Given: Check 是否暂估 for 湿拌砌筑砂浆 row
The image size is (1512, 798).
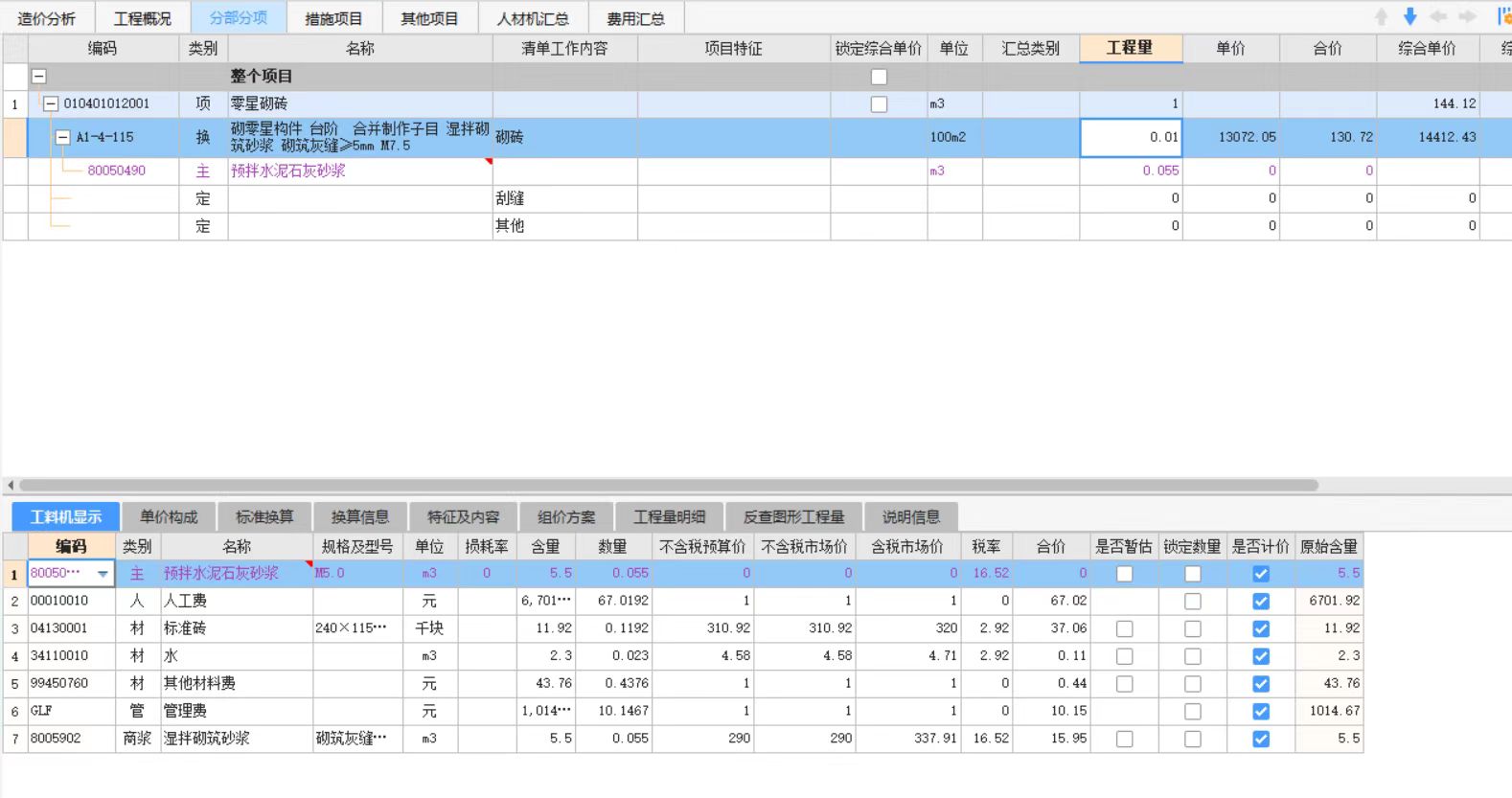Looking at the screenshot, I should point(1124,740).
